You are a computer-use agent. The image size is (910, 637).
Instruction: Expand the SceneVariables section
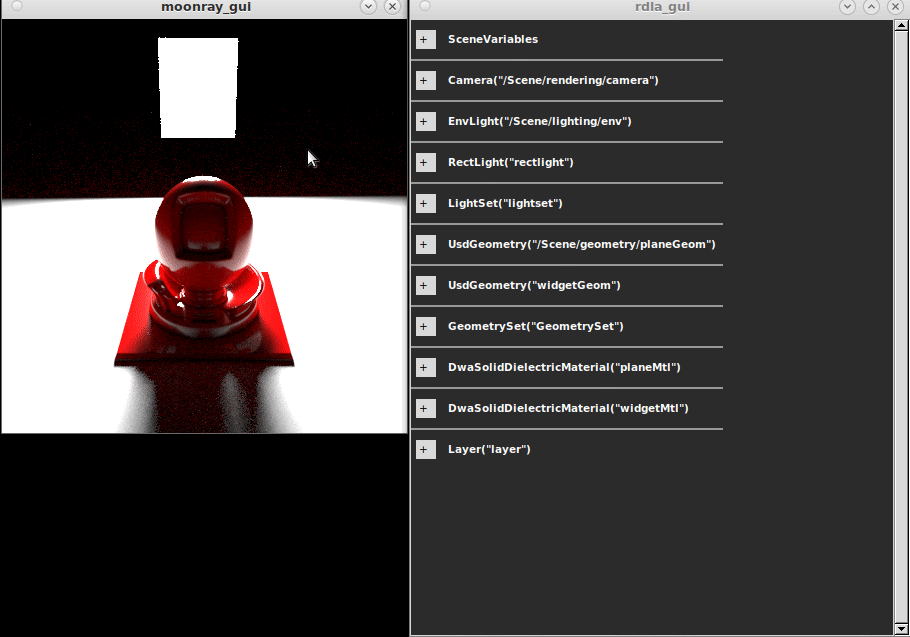(425, 39)
